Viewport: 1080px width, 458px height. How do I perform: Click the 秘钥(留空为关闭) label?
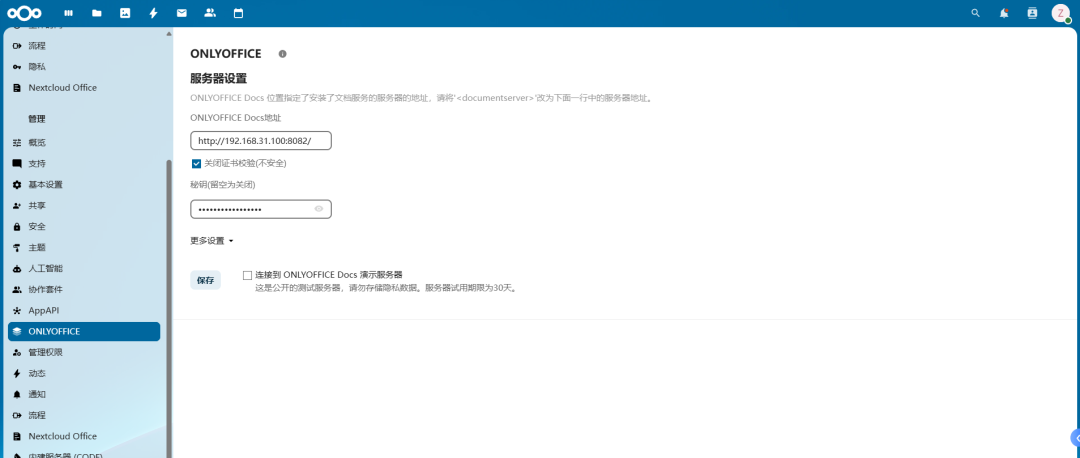(223, 185)
